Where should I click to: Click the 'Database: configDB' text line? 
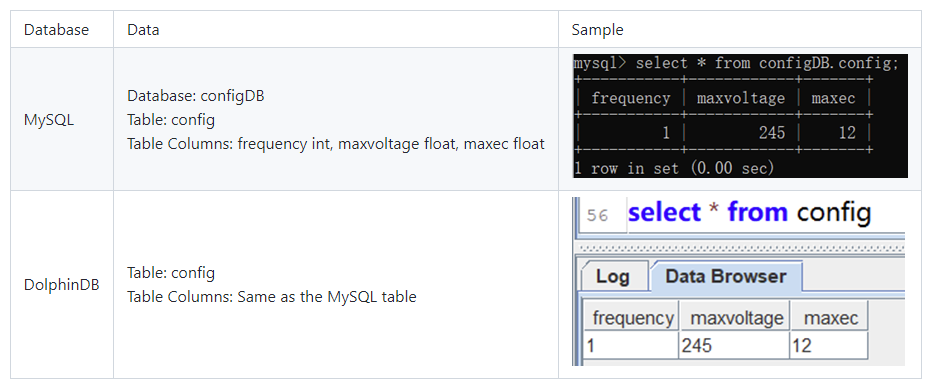pyautogui.click(x=196, y=96)
